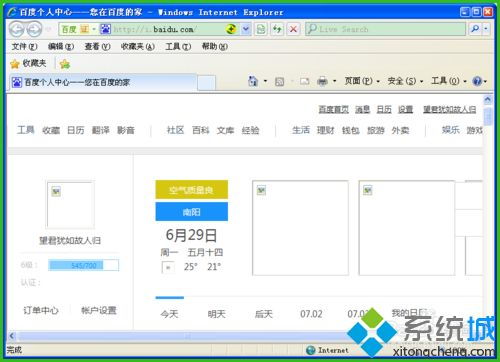500x362 pixels.
Task: Focus the Live Search input box
Action: point(386,29)
